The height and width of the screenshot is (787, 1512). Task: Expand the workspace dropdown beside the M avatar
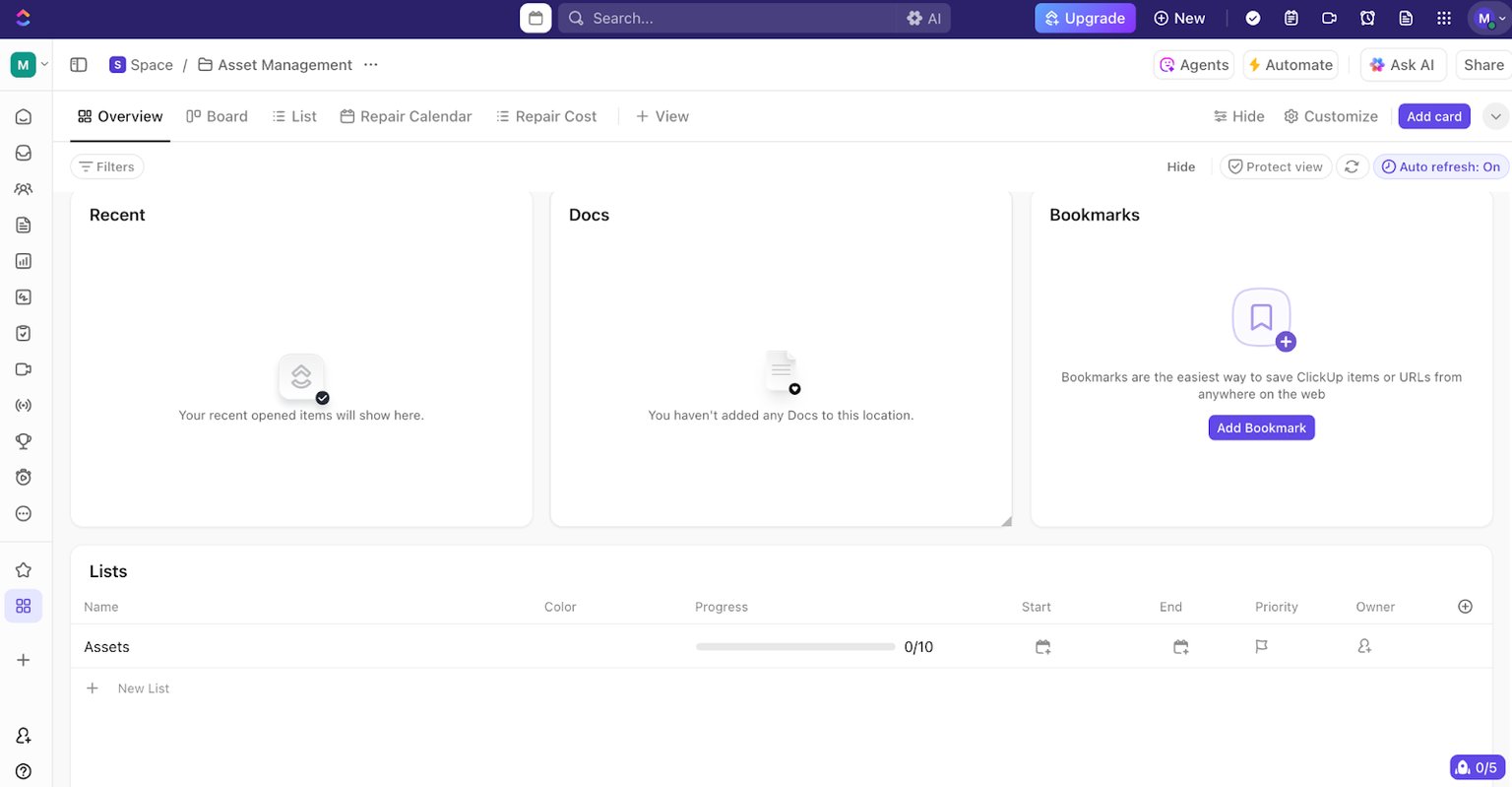coord(44,64)
